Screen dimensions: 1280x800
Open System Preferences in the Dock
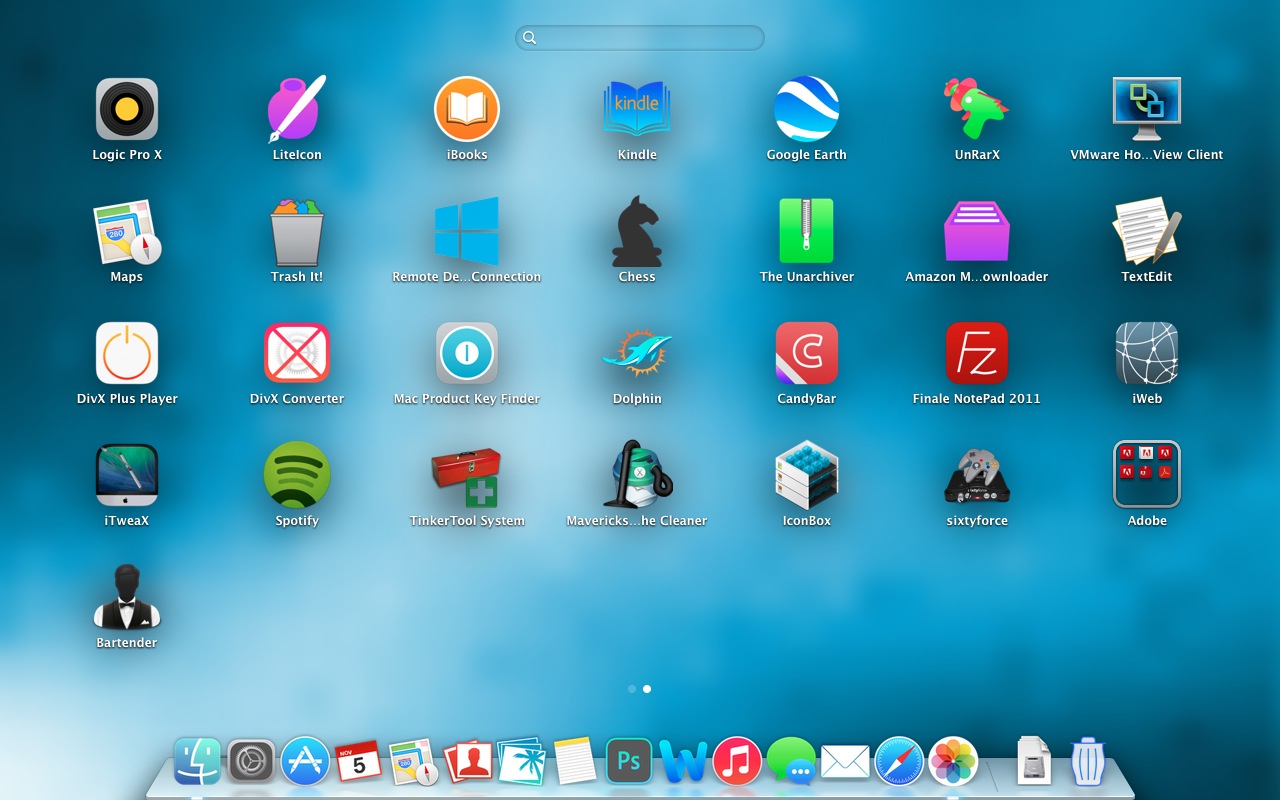251,762
